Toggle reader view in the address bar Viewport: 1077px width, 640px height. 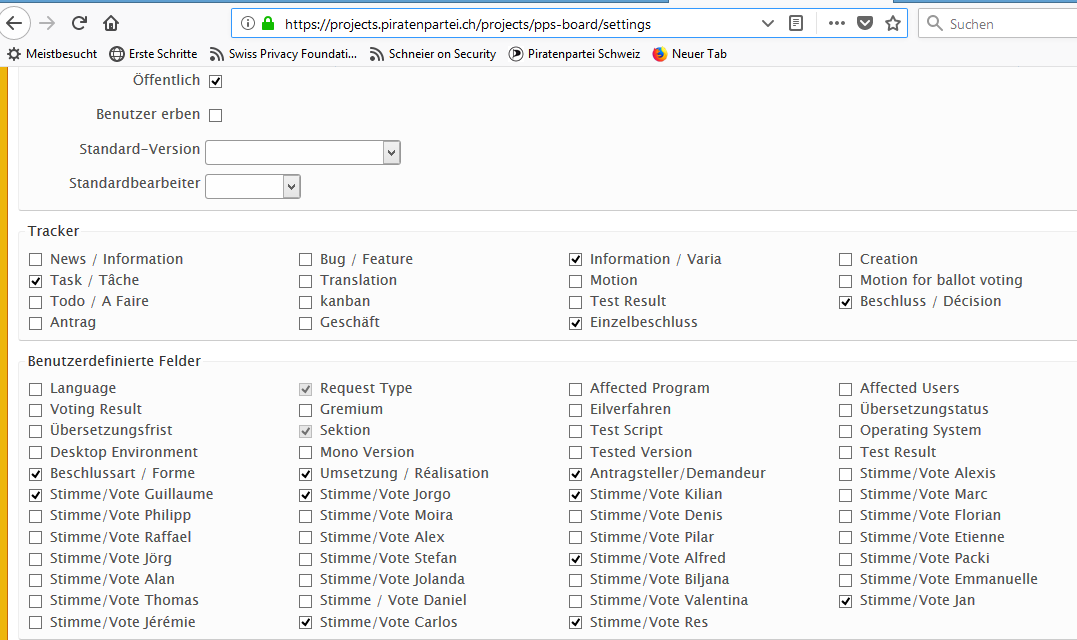[796, 23]
